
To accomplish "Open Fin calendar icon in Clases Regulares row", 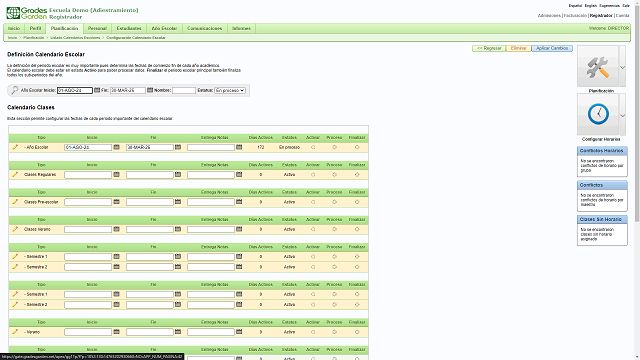I will [178, 174].
